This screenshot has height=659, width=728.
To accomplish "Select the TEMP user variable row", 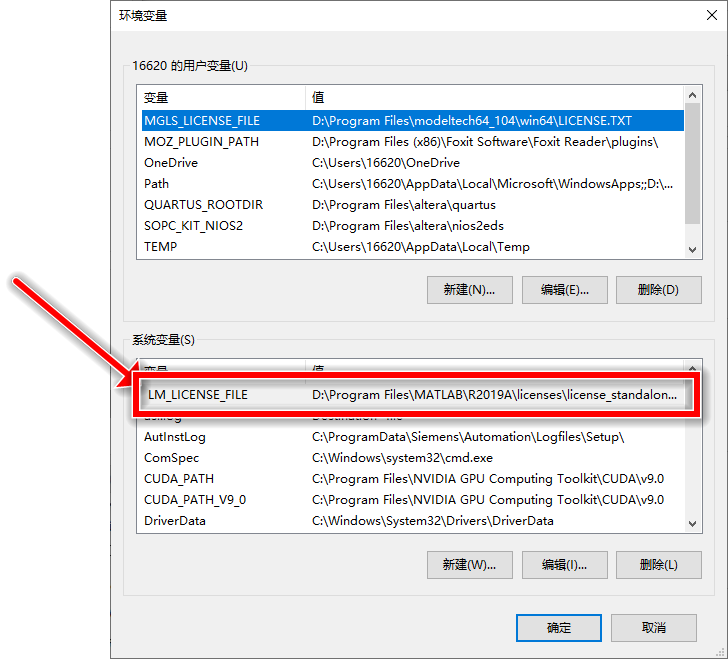I will [412, 247].
